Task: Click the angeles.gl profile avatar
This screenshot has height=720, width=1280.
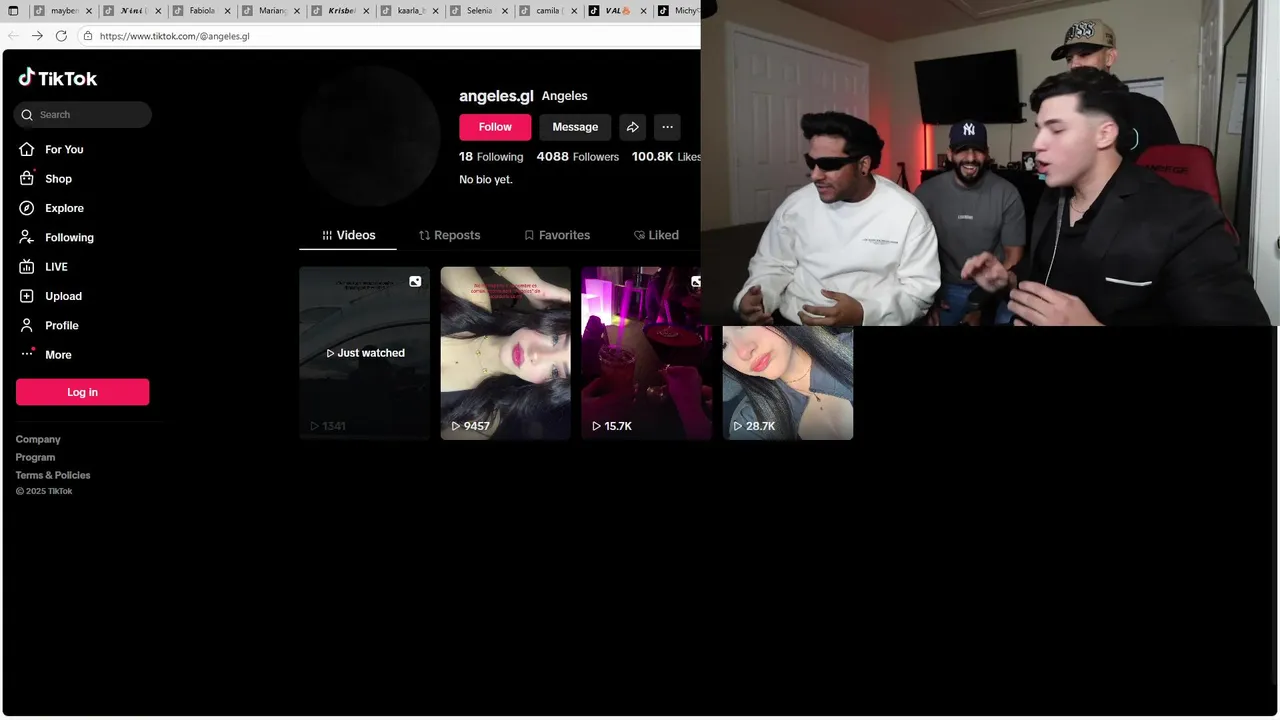Action: 370,136
